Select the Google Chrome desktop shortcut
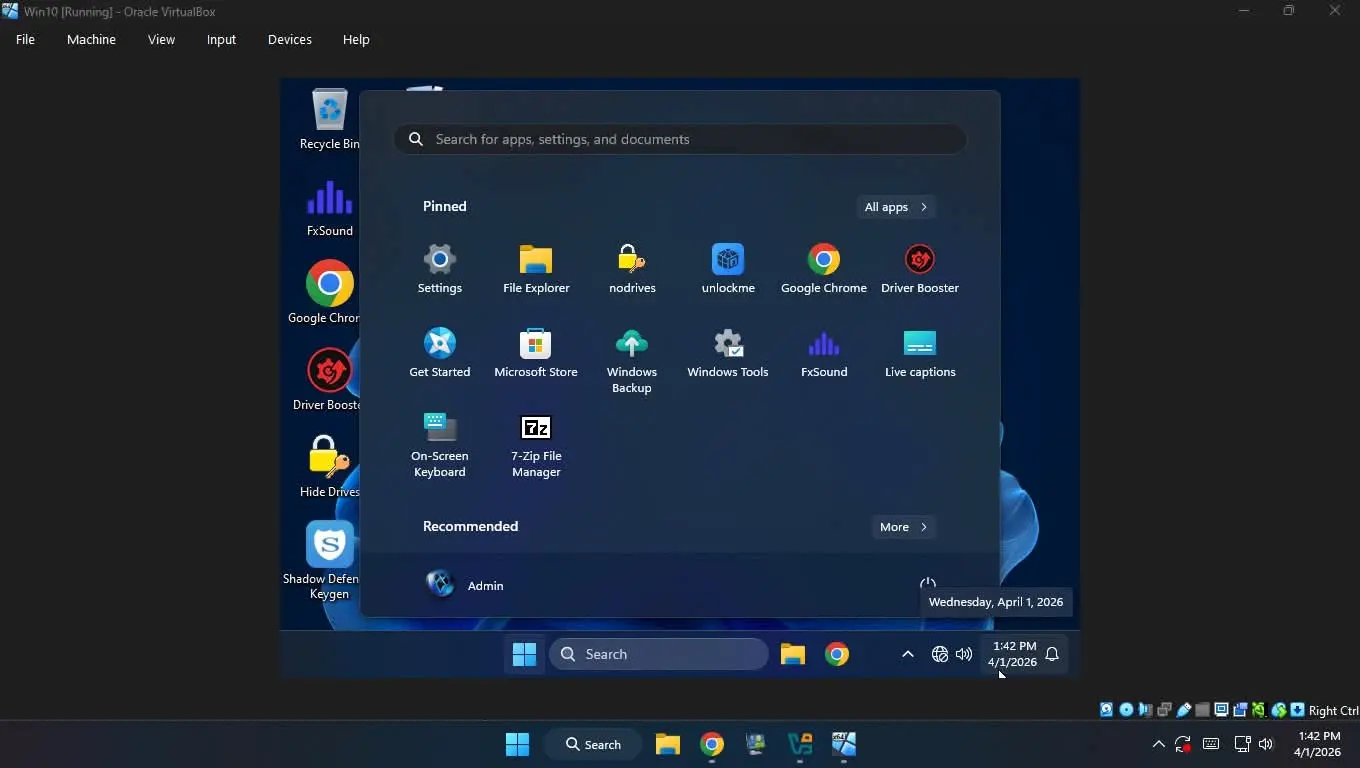This screenshot has height=768, width=1360. tap(328, 293)
